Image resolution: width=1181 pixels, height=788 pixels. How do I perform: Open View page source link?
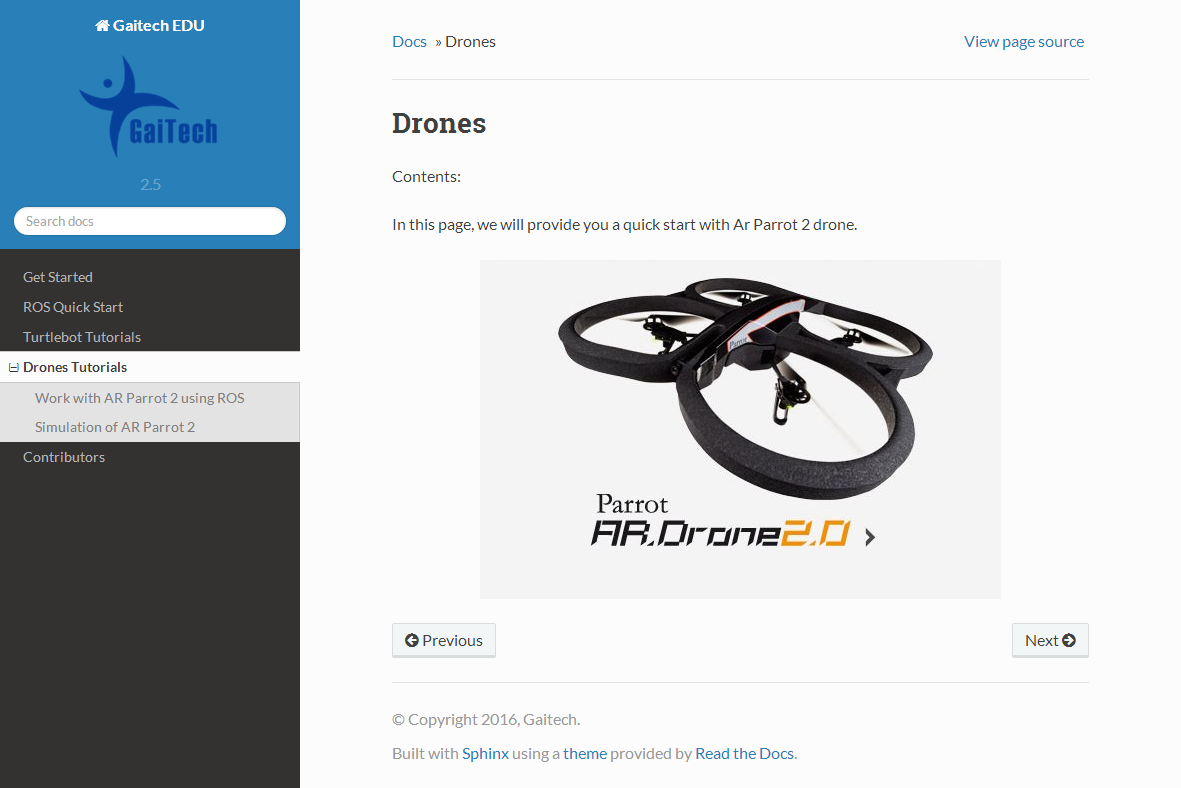tap(1024, 41)
